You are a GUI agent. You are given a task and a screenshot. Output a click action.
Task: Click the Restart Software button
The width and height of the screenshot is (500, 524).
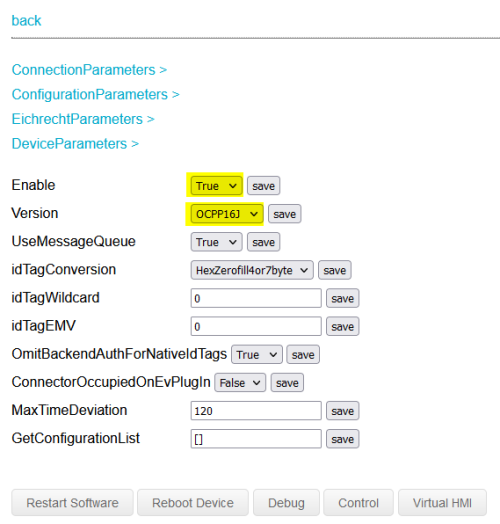(x=73, y=503)
